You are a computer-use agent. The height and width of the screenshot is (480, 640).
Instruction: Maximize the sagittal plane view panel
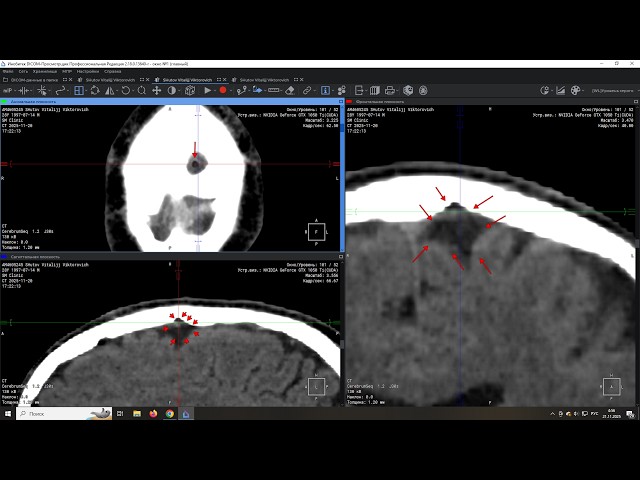(341, 256)
